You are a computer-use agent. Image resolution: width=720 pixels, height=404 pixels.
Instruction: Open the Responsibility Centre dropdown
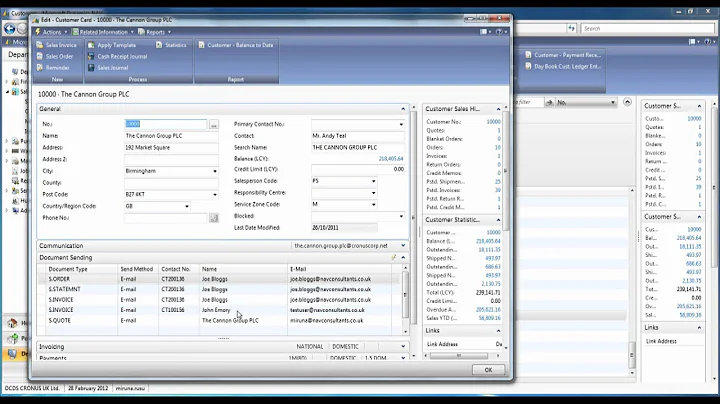pyautogui.click(x=373, y=193)
